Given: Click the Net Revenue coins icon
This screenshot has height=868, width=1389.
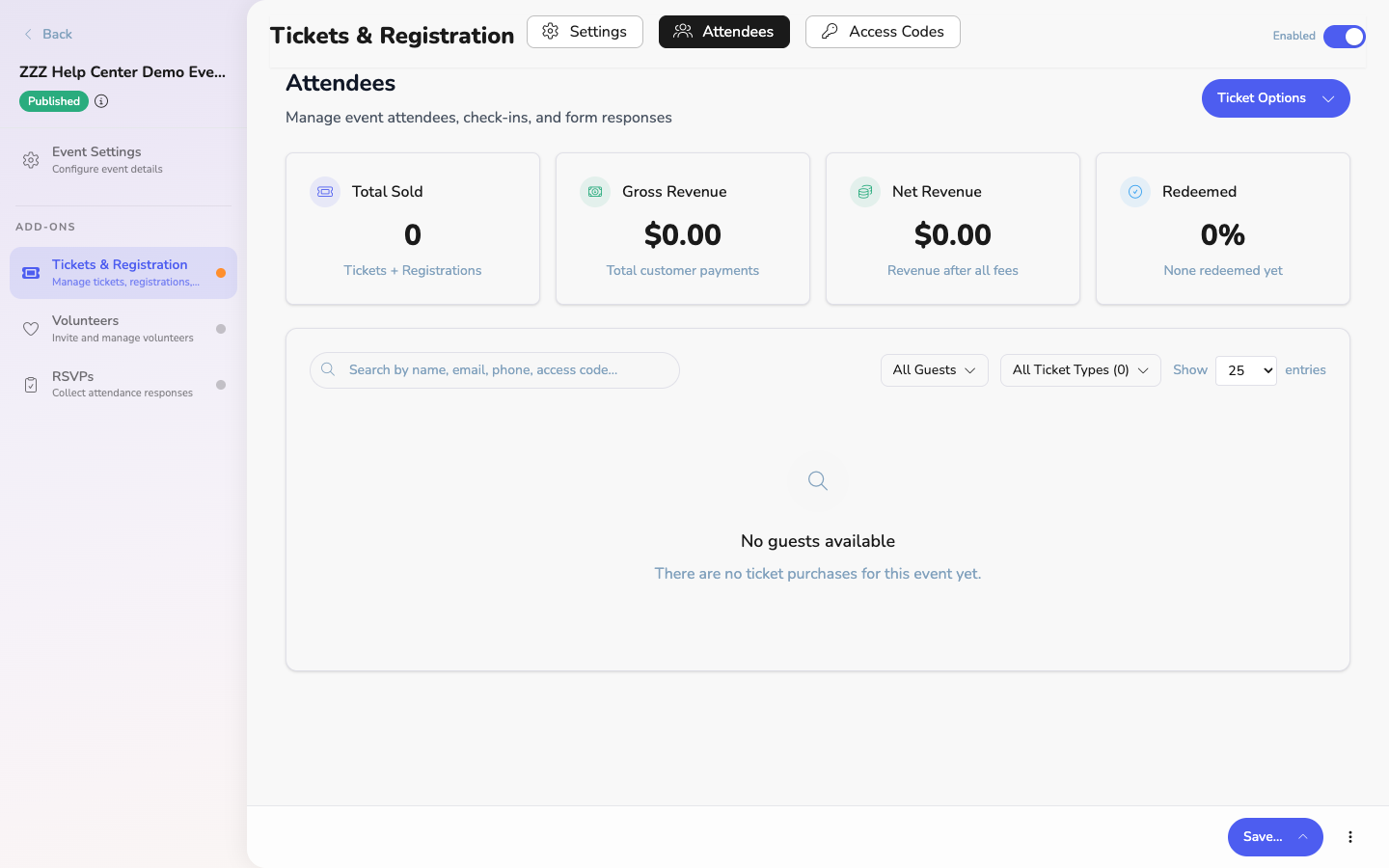Looking at the screenshot, I should (x=865, y=192).
